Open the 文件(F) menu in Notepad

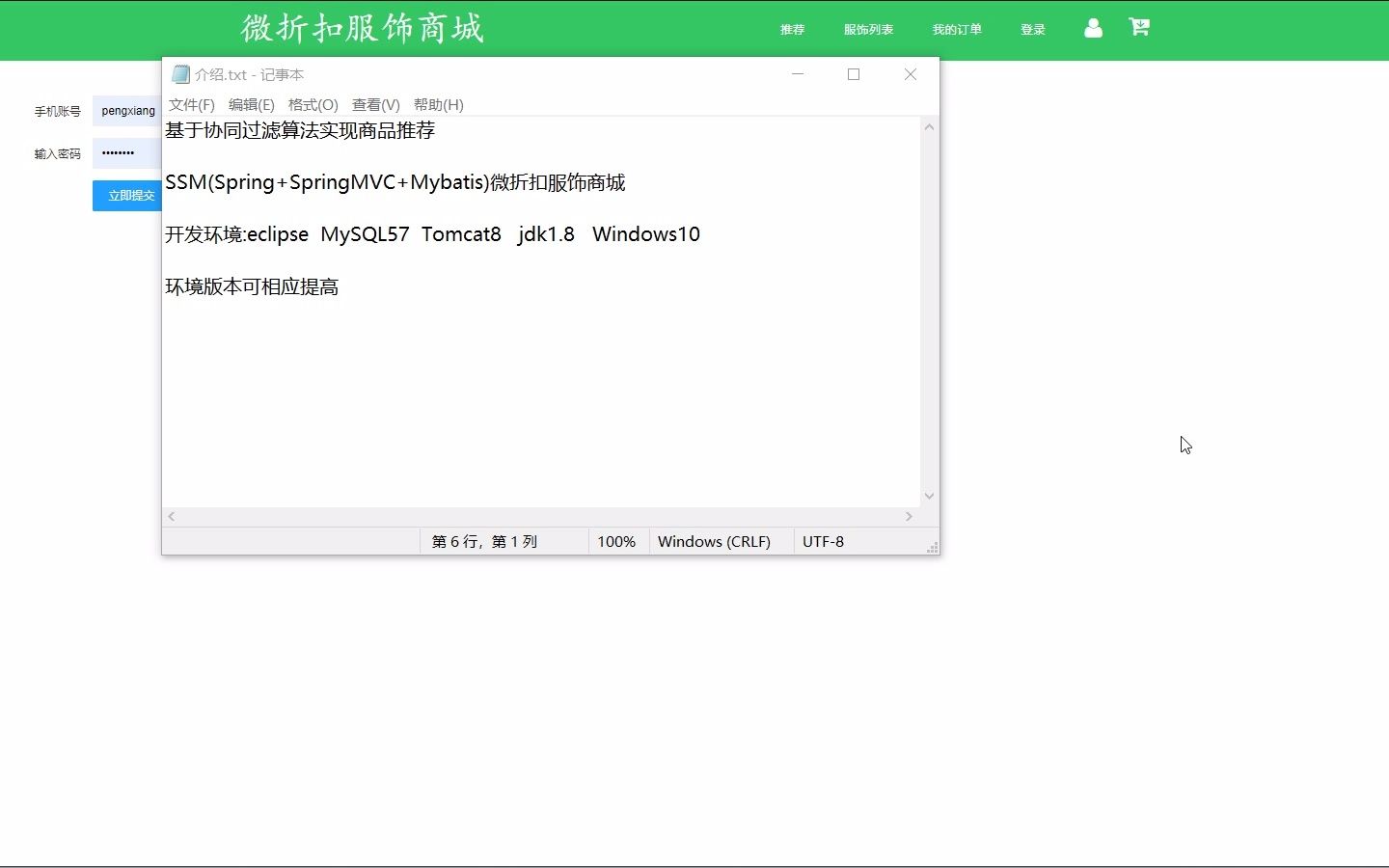pyautogui.click(x=192, y=104)
